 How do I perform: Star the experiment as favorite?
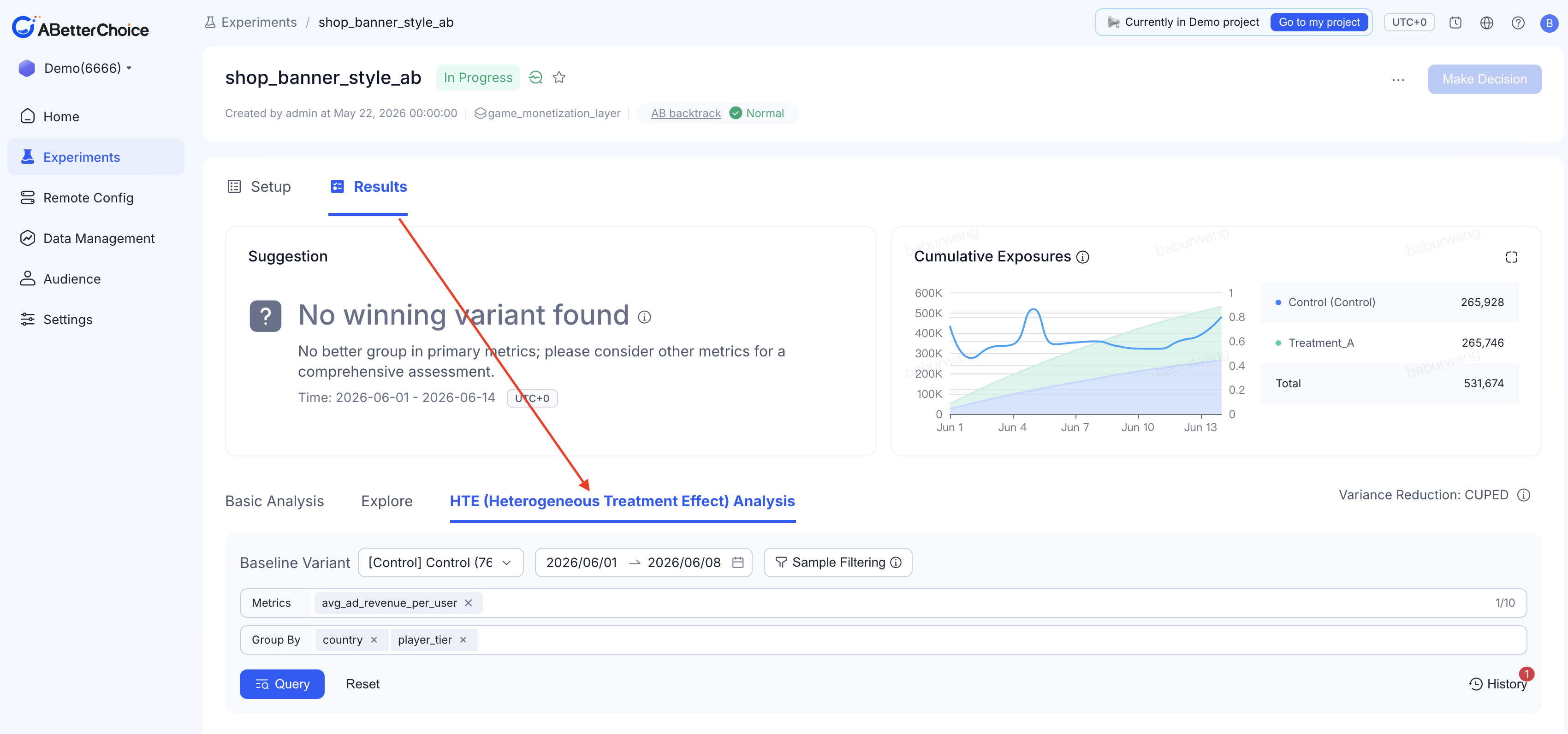click(x=559, y=78)
